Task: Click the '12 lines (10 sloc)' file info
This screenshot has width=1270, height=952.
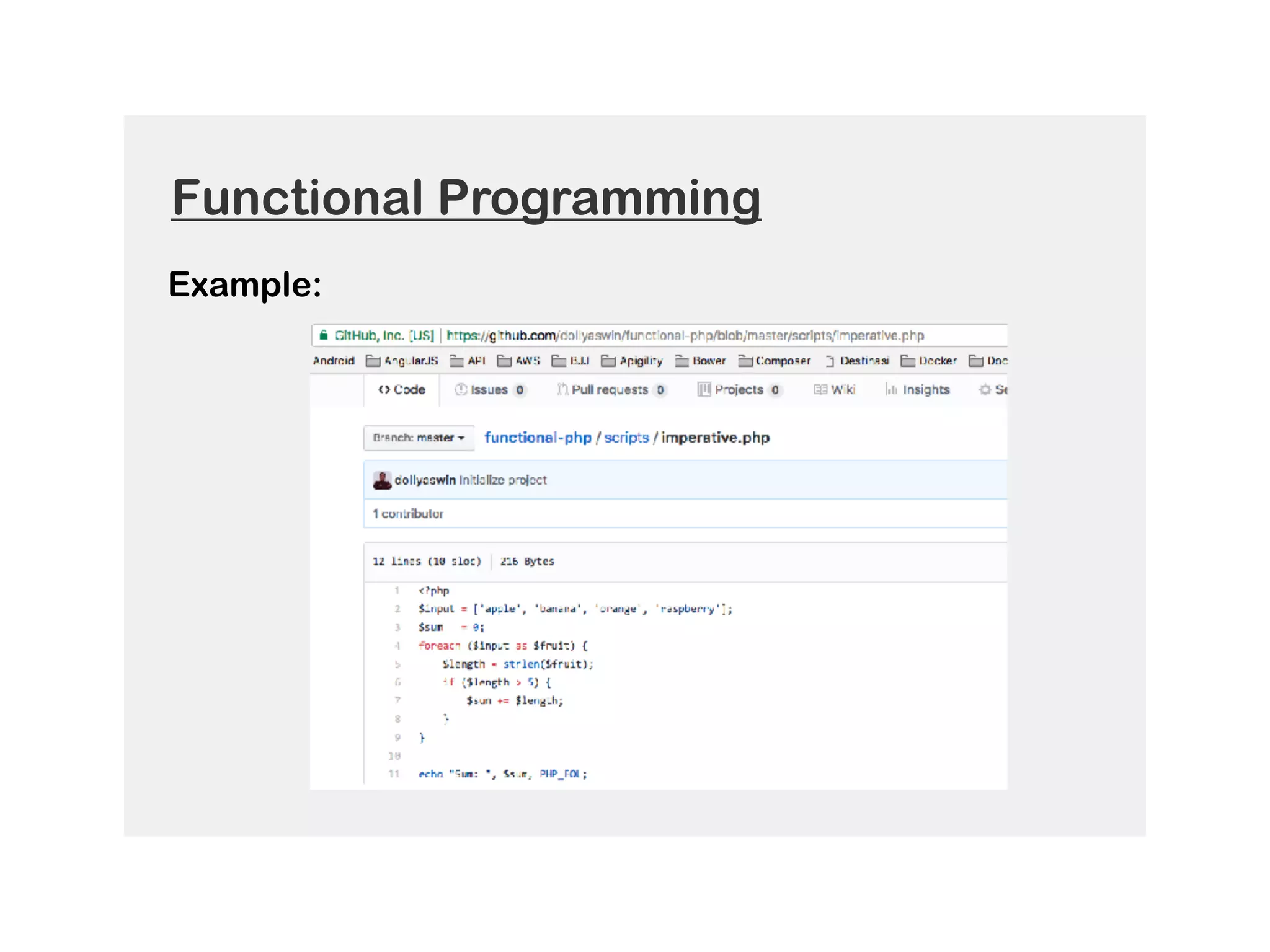Action: (427, 562)
